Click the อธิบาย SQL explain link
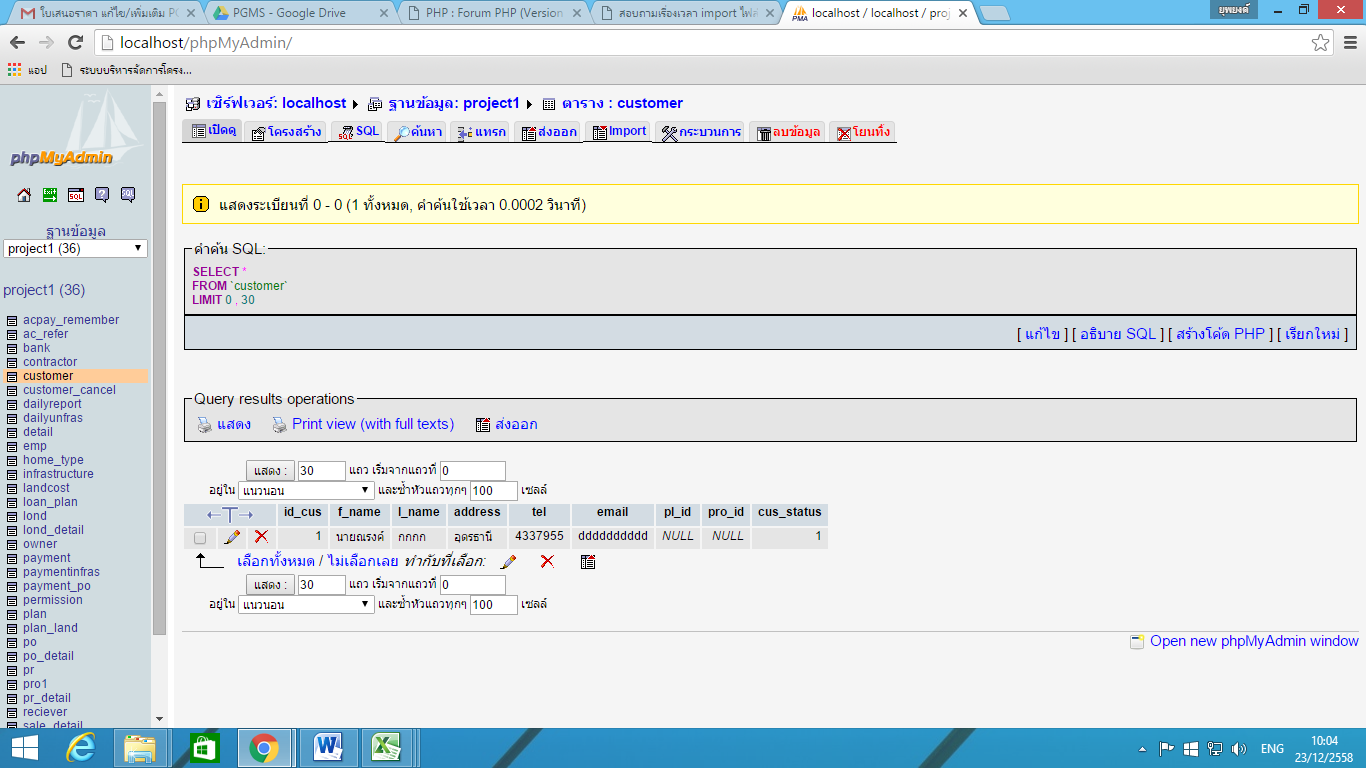 (x=1117, y=334)
